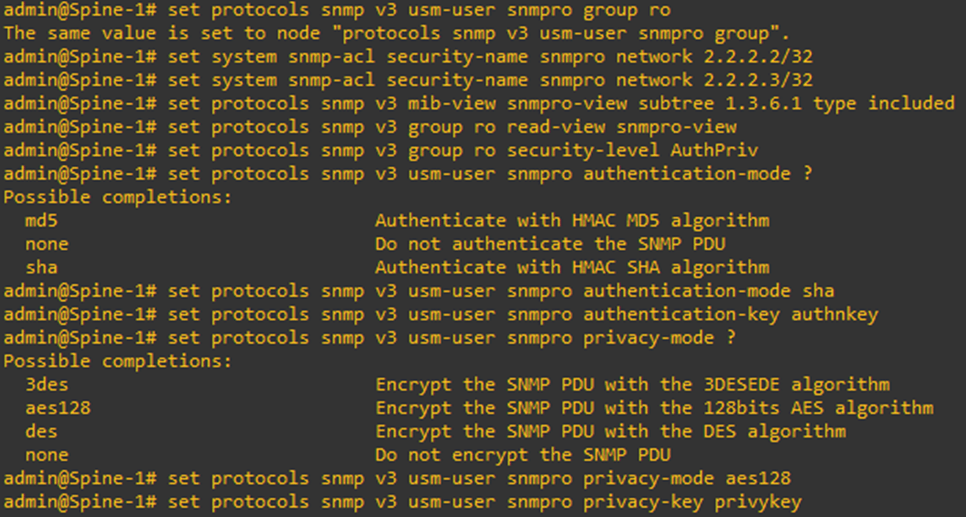Viewport: 966px width, 517px height.
Task: Click the '128bits AES algorithm' description line
Action: tap(654, 408)
